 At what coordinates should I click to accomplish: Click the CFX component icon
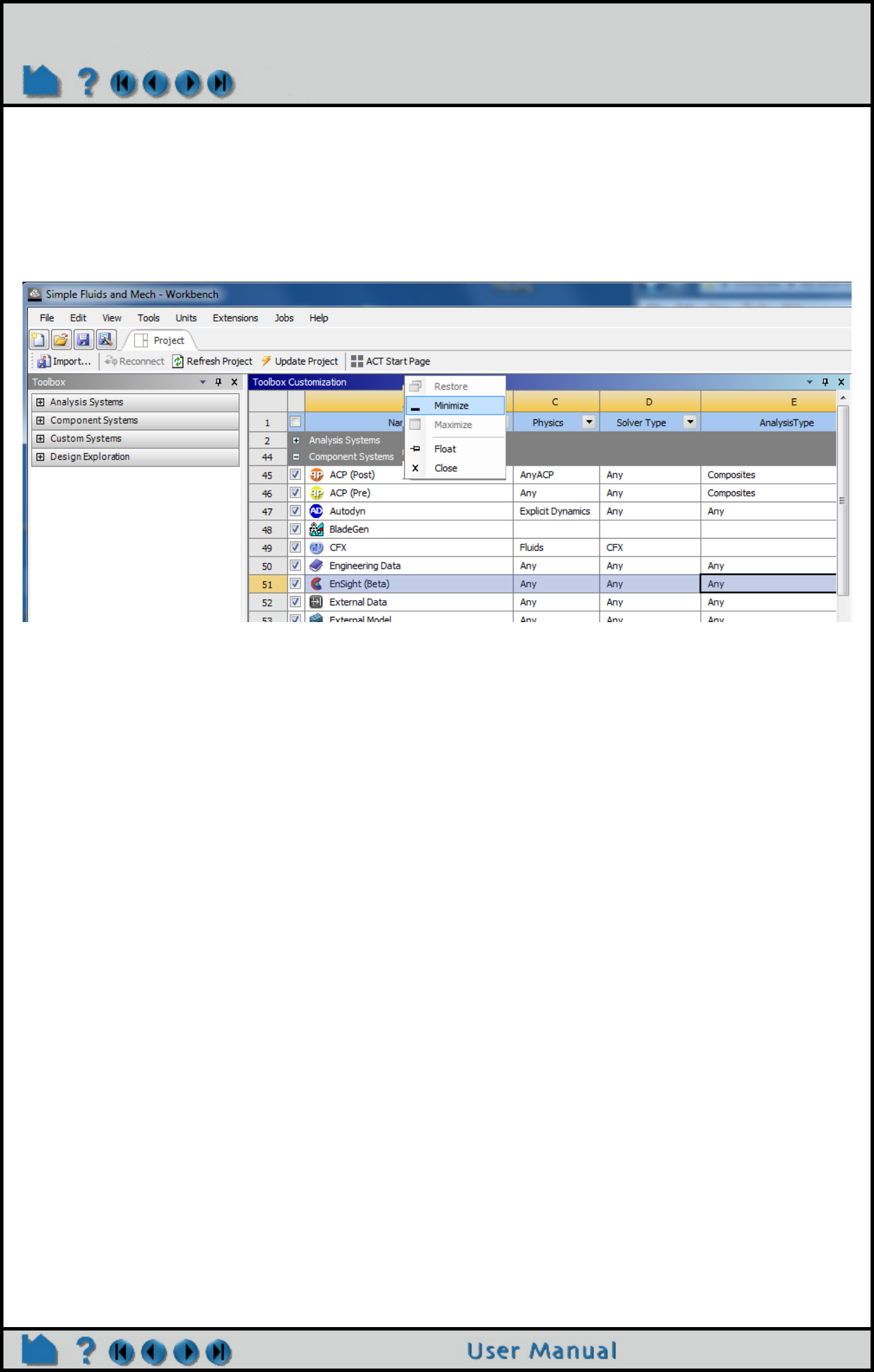[x=316, y=547]
